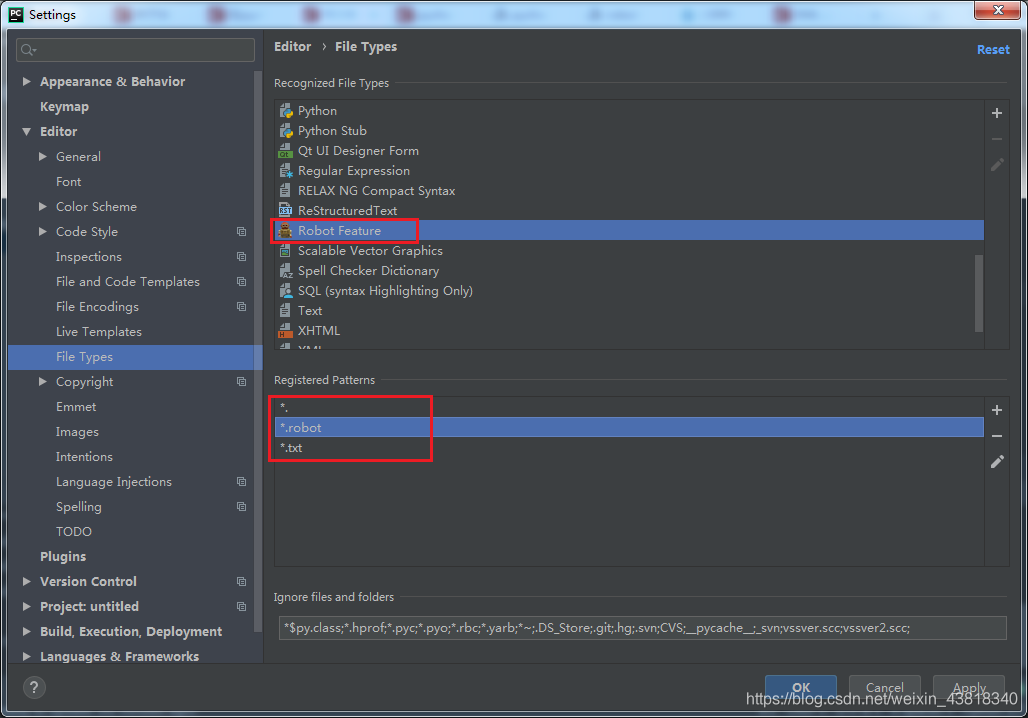Click the Python file type icon
Viewport: 1028px width, 718px height.
pyautogui.click(x=286, y=111)
